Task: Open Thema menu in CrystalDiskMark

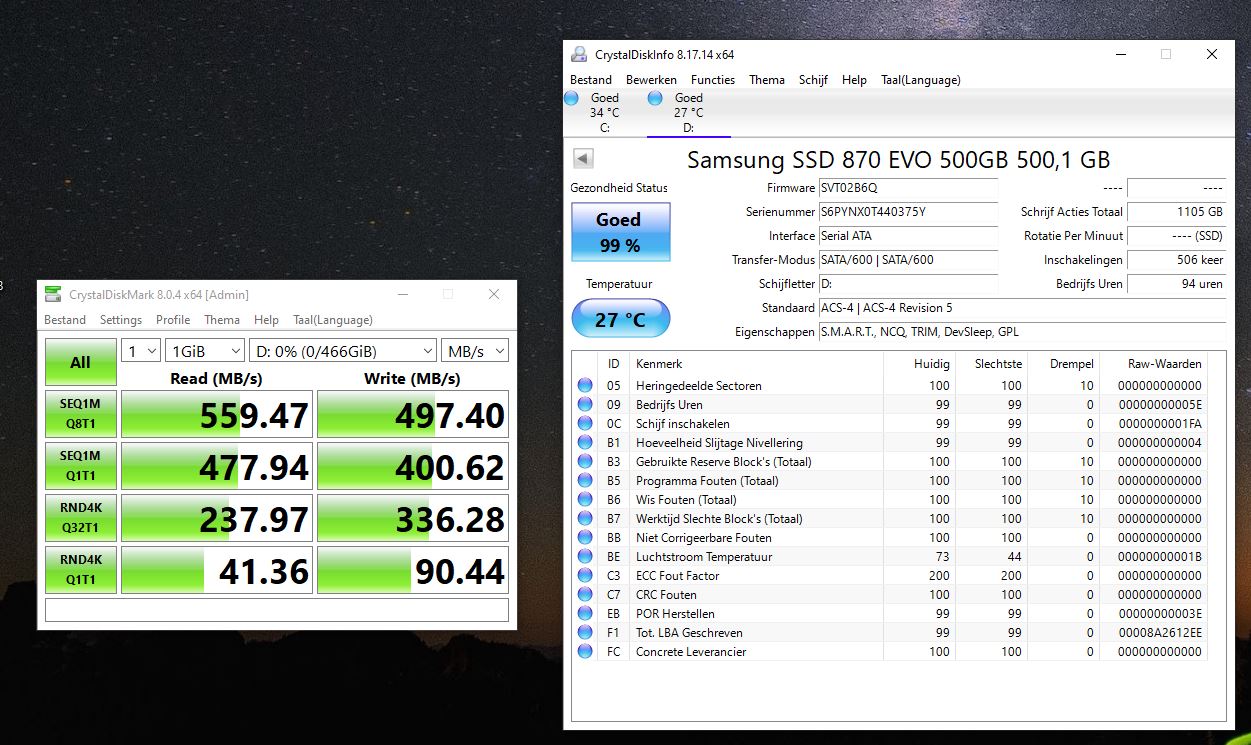Action: pyautogui.click(x=222, y=320)
